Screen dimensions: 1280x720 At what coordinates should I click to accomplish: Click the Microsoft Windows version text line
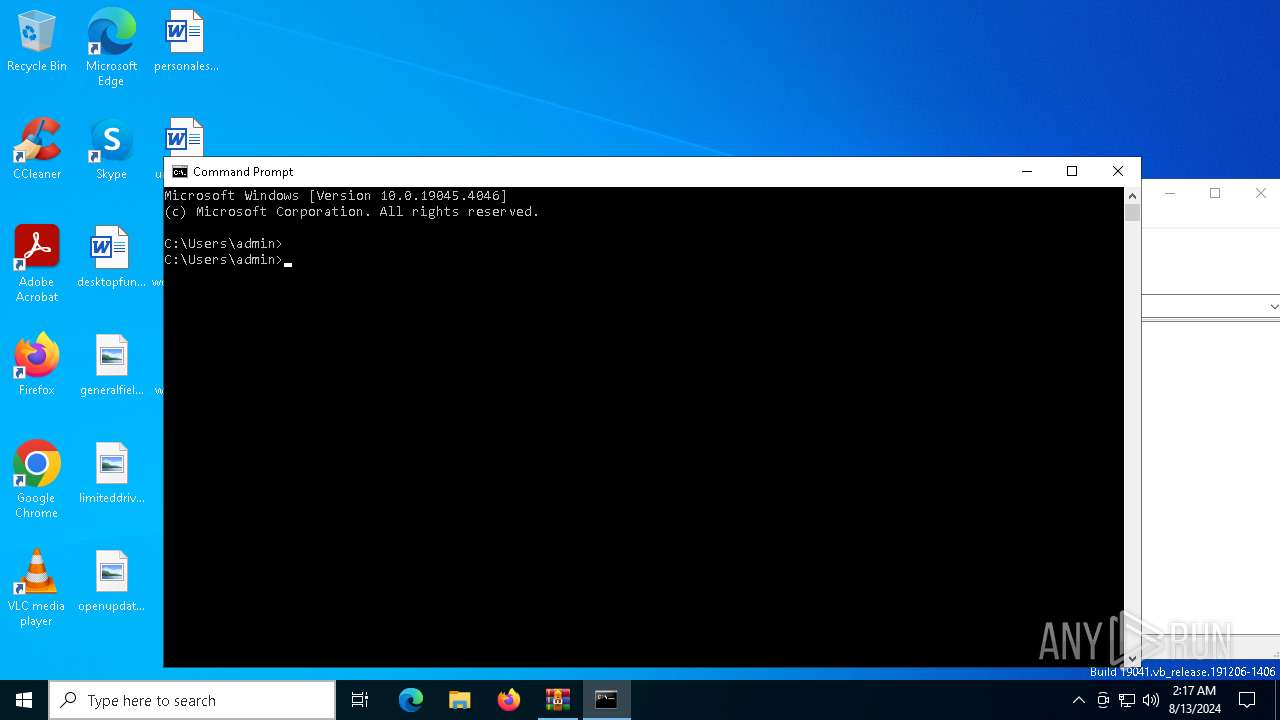(336, 196)
